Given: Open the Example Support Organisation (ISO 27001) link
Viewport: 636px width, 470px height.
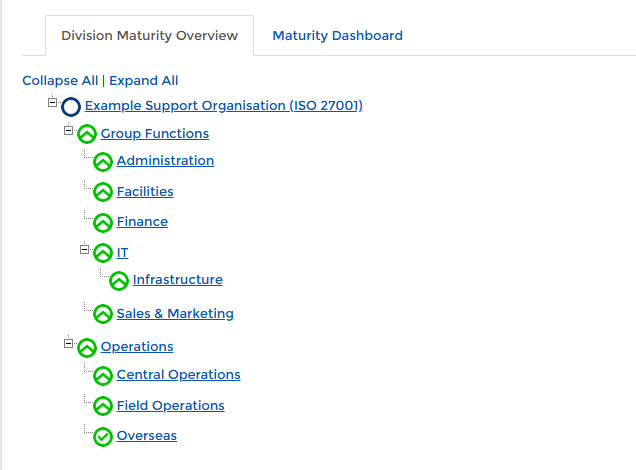Looking at the screenshot, I should click(223, 105).
